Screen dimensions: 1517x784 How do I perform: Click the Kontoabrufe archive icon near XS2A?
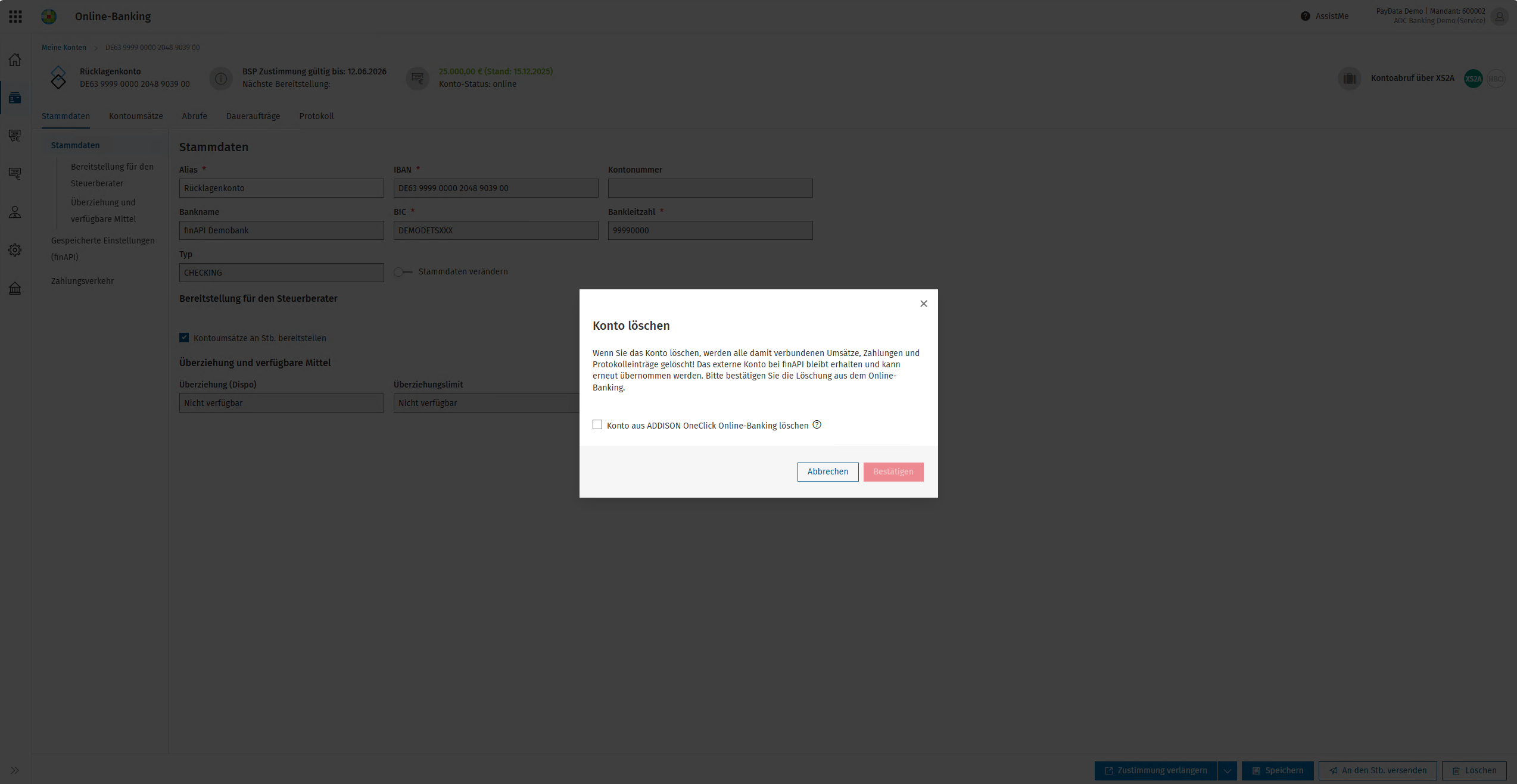(1350, 79)
